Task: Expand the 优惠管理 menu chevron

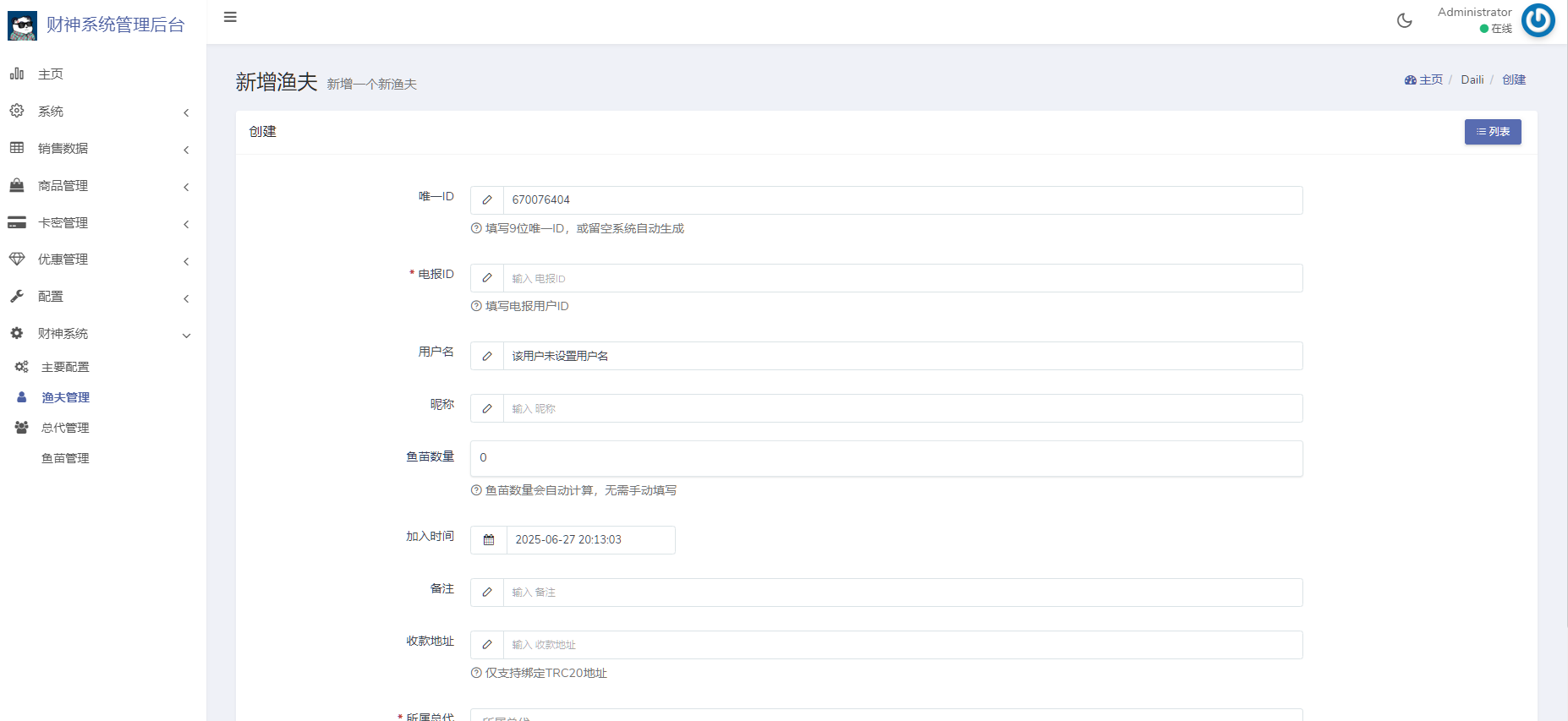Action: (186, 261)
